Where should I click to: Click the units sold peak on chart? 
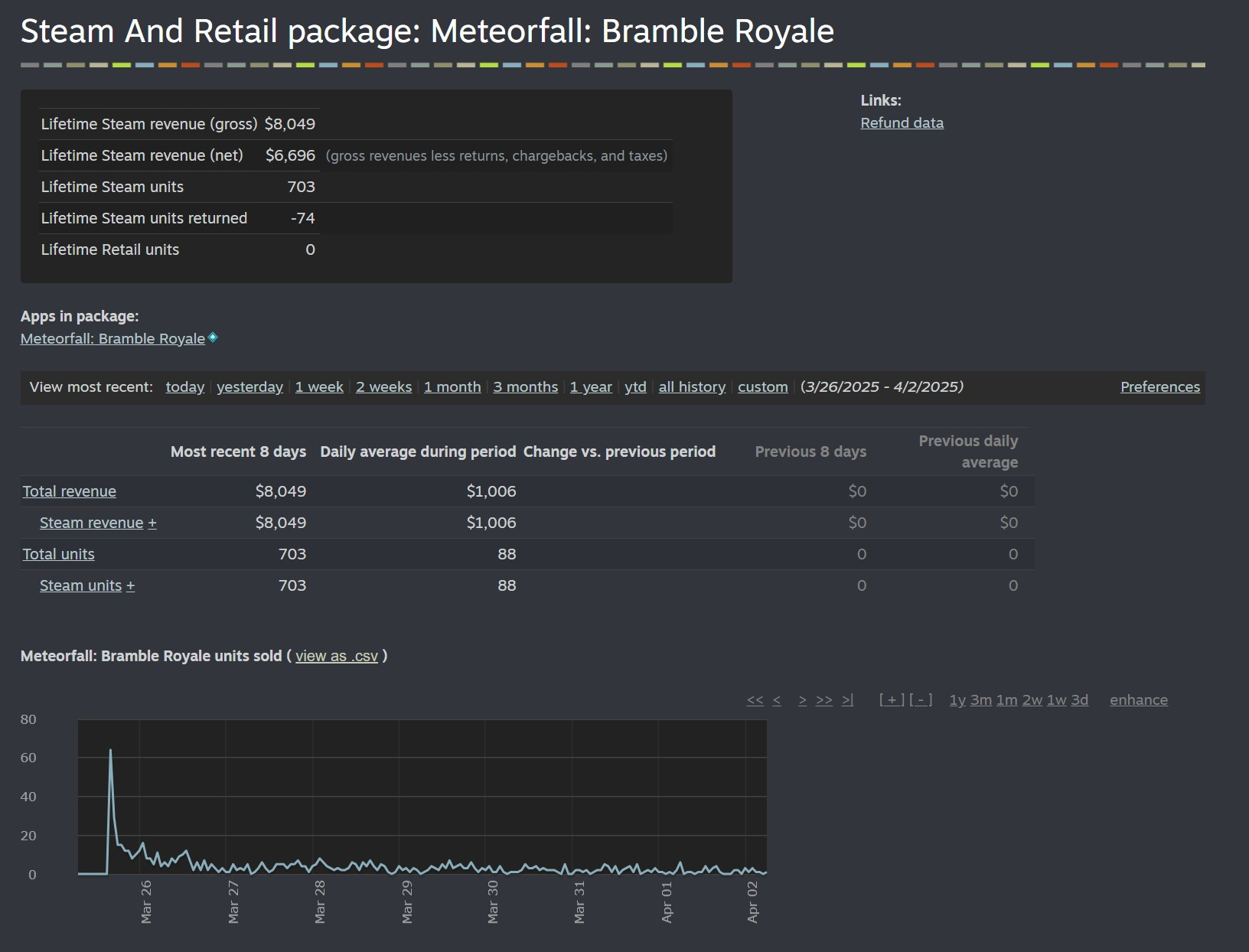[x=110, y=751]
